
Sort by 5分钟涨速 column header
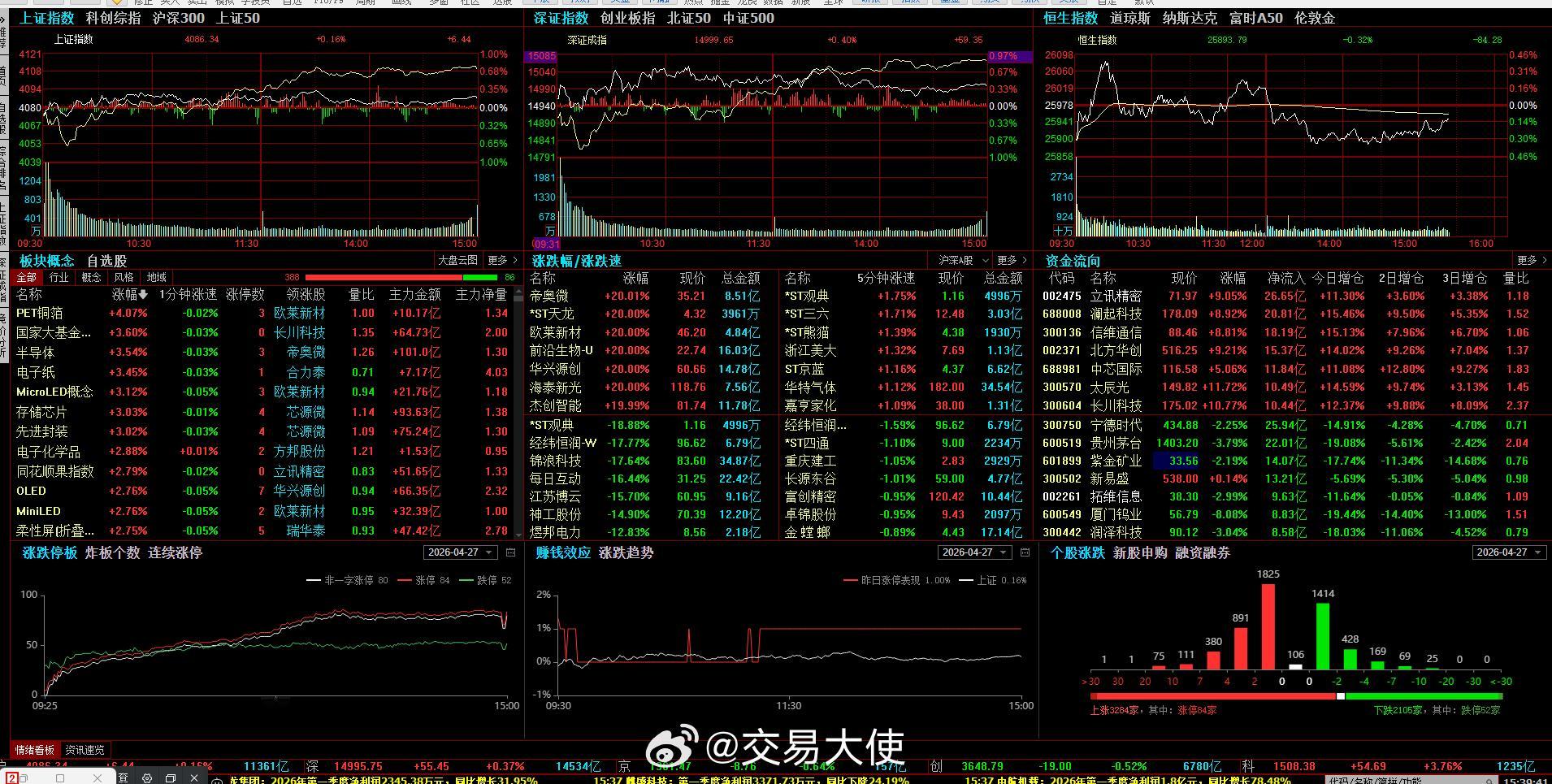tap(886, 278)
